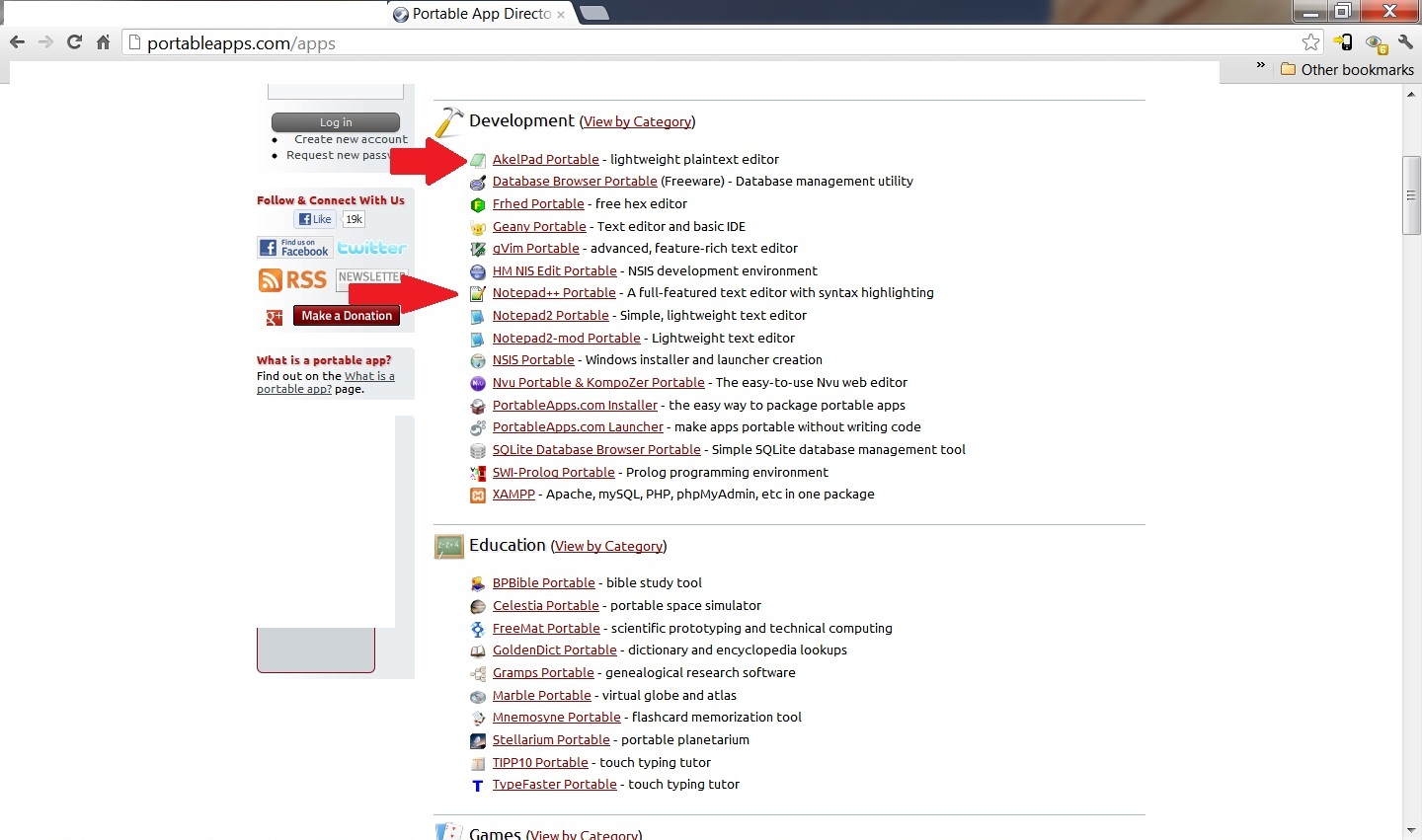
Task: Click the Facebook Like button
Action: [315, 219]
